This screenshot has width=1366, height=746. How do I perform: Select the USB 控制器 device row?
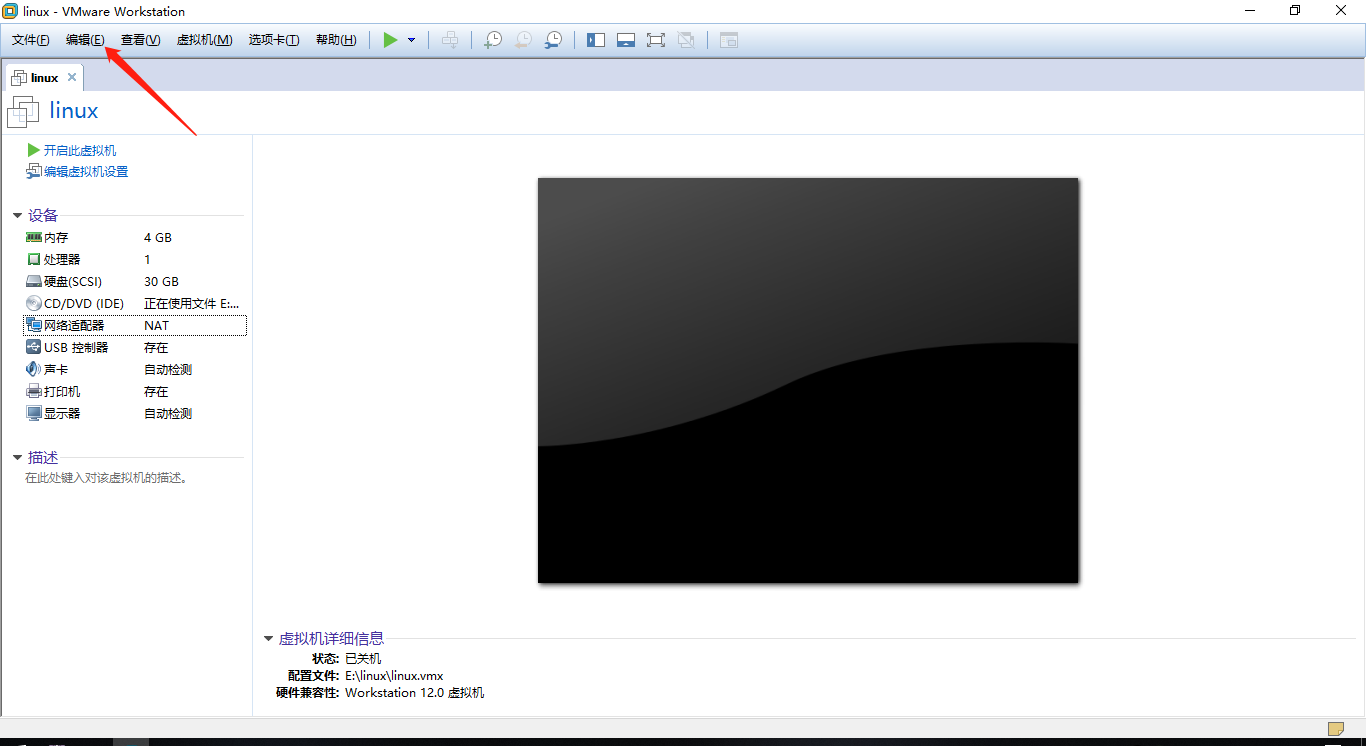pyautogui.click(x=135, y=348)
